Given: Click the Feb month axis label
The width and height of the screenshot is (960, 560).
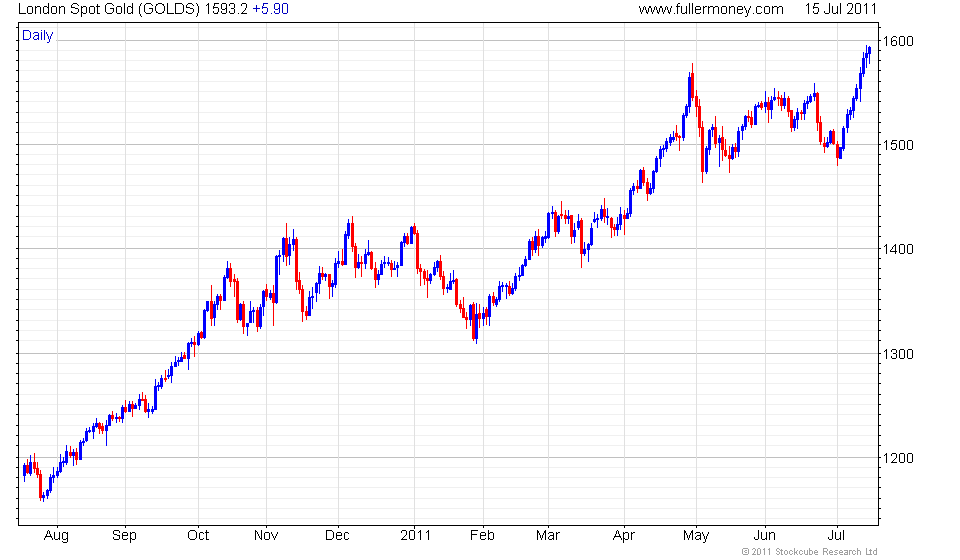Looking at the screenshot, I should 482,536.
